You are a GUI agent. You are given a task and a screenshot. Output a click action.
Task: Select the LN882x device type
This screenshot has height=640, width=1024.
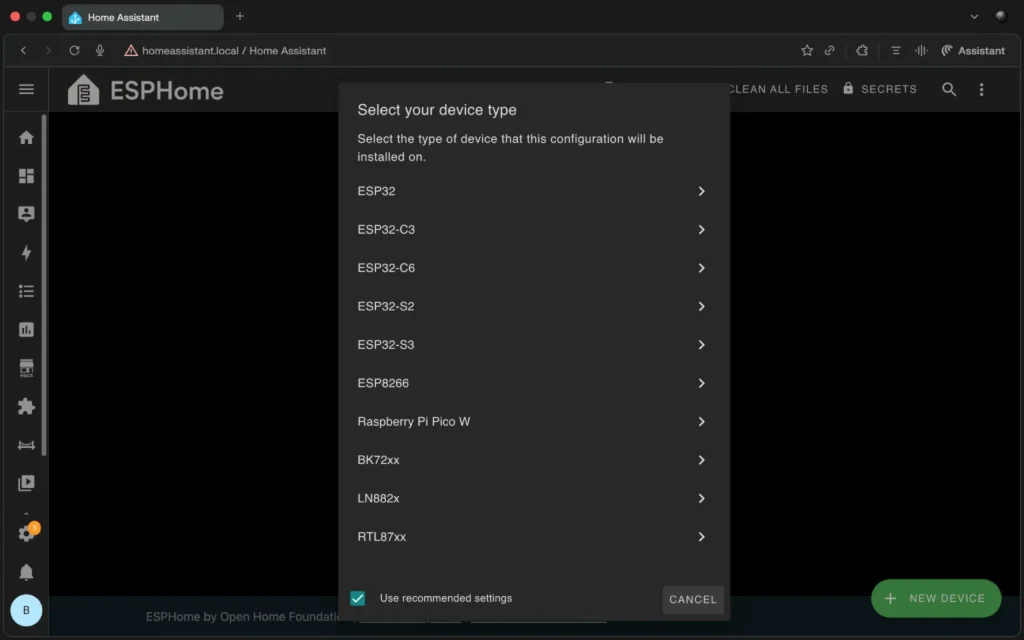(534, 498)
